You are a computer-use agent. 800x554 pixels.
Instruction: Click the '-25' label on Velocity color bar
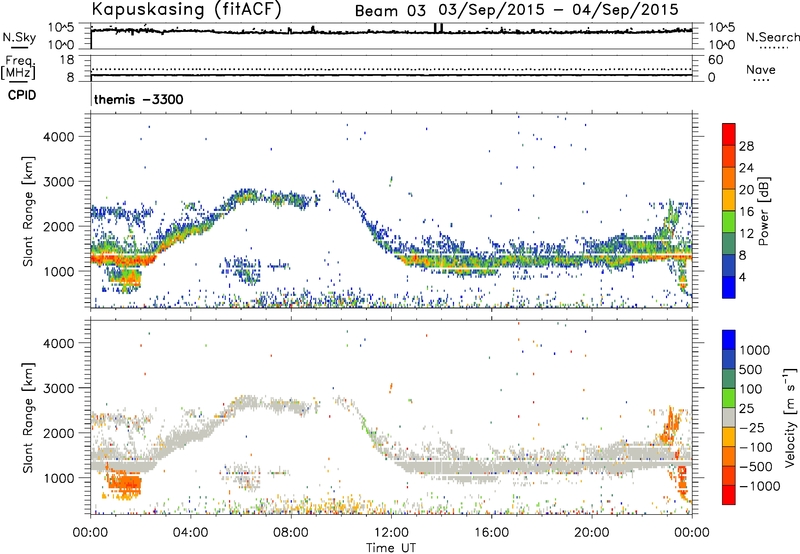coord(752,428)
